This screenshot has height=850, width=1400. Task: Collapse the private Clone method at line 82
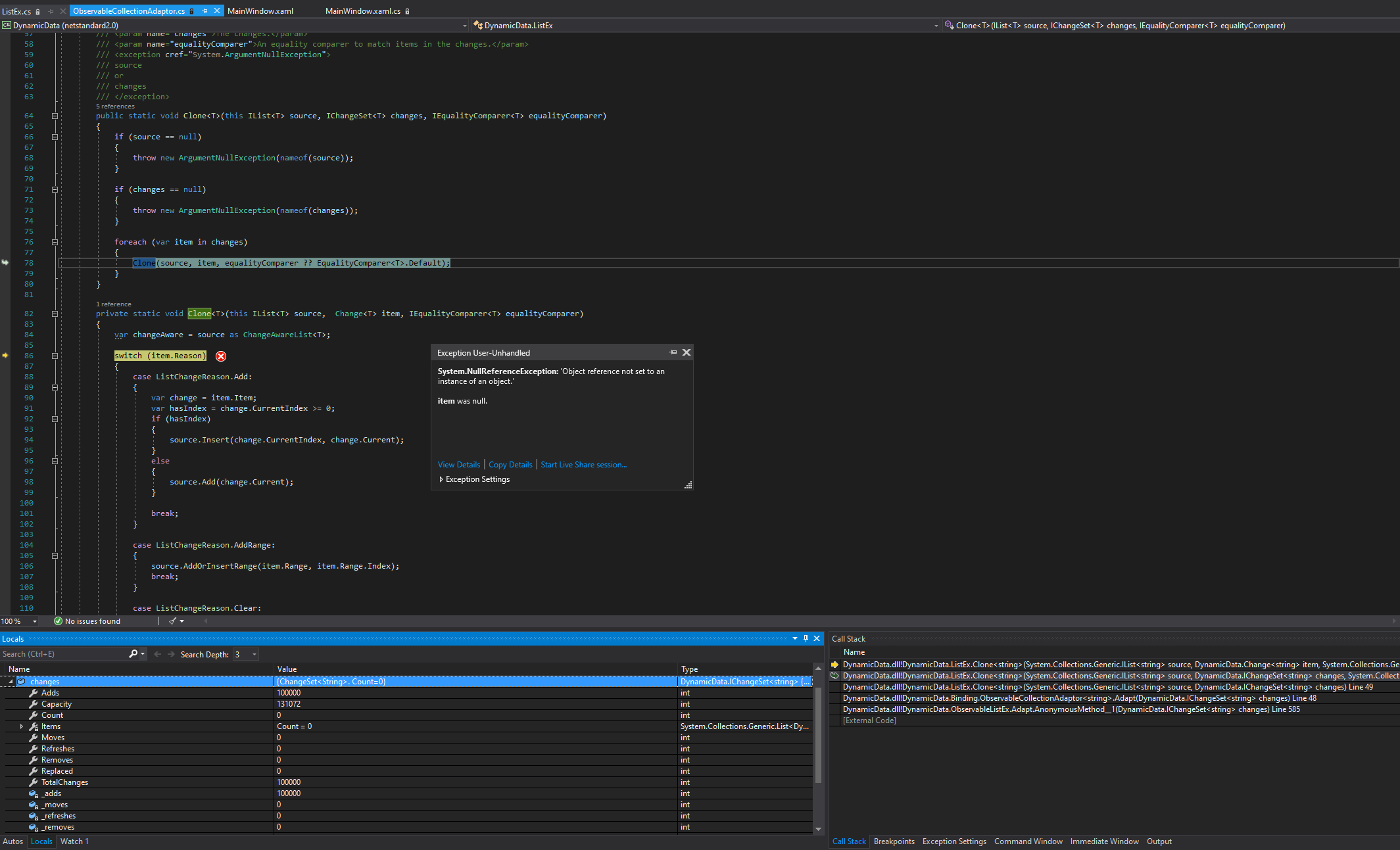pyautogui.click(x=55, y=314)
